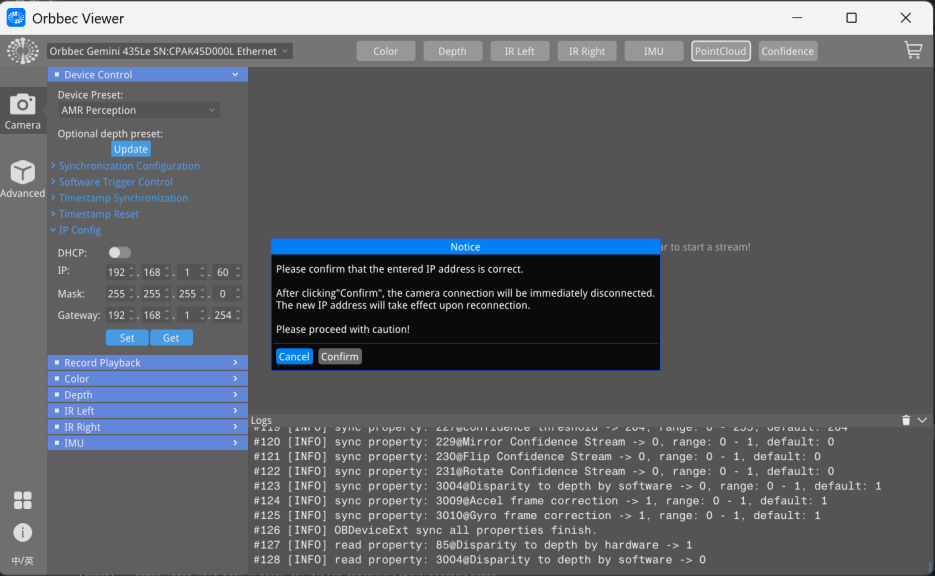Click the shopping cart icon
Screen dimensions: 935x577
point(912,50)
